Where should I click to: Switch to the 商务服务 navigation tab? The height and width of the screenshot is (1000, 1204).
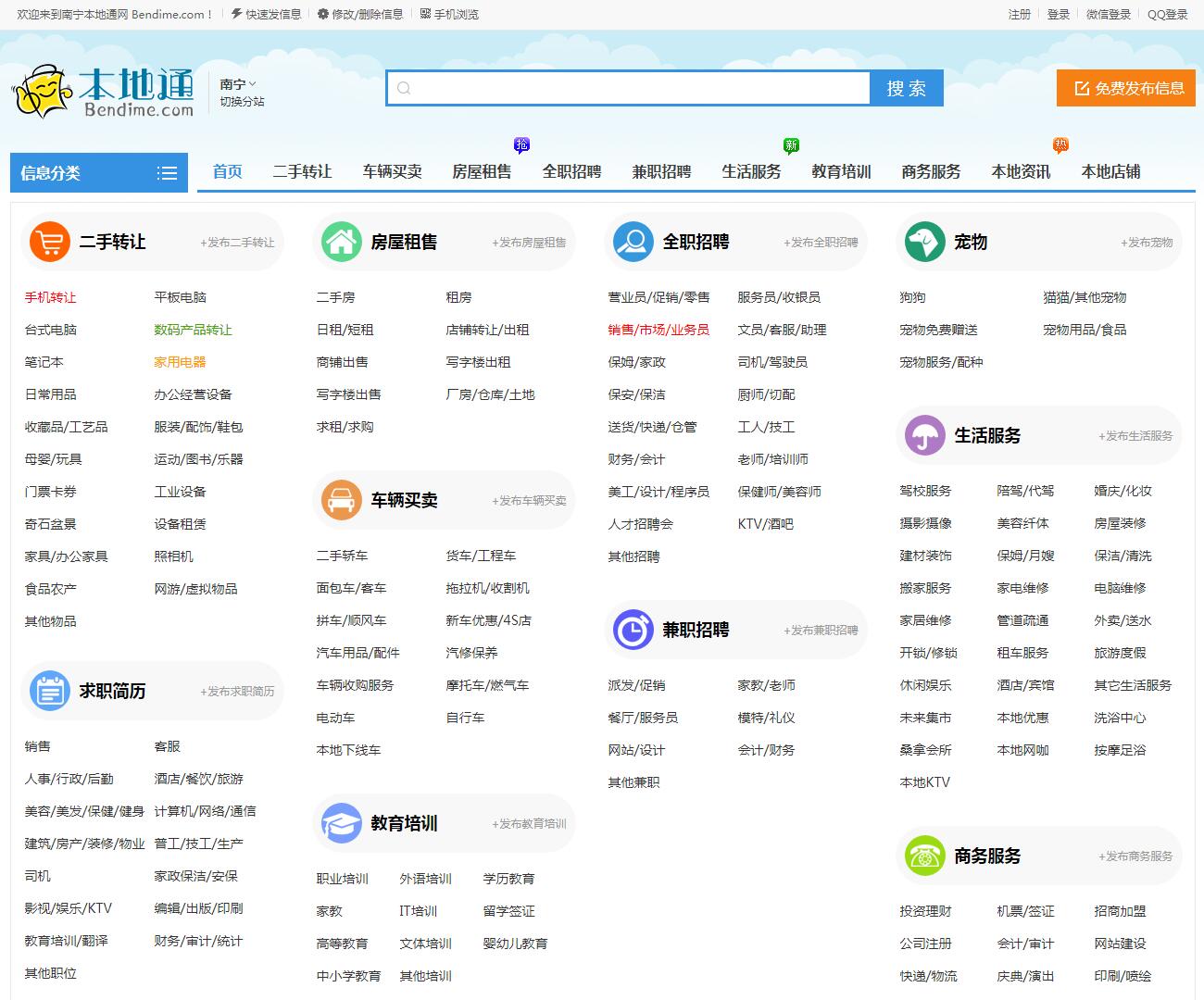tap(931, 172)
